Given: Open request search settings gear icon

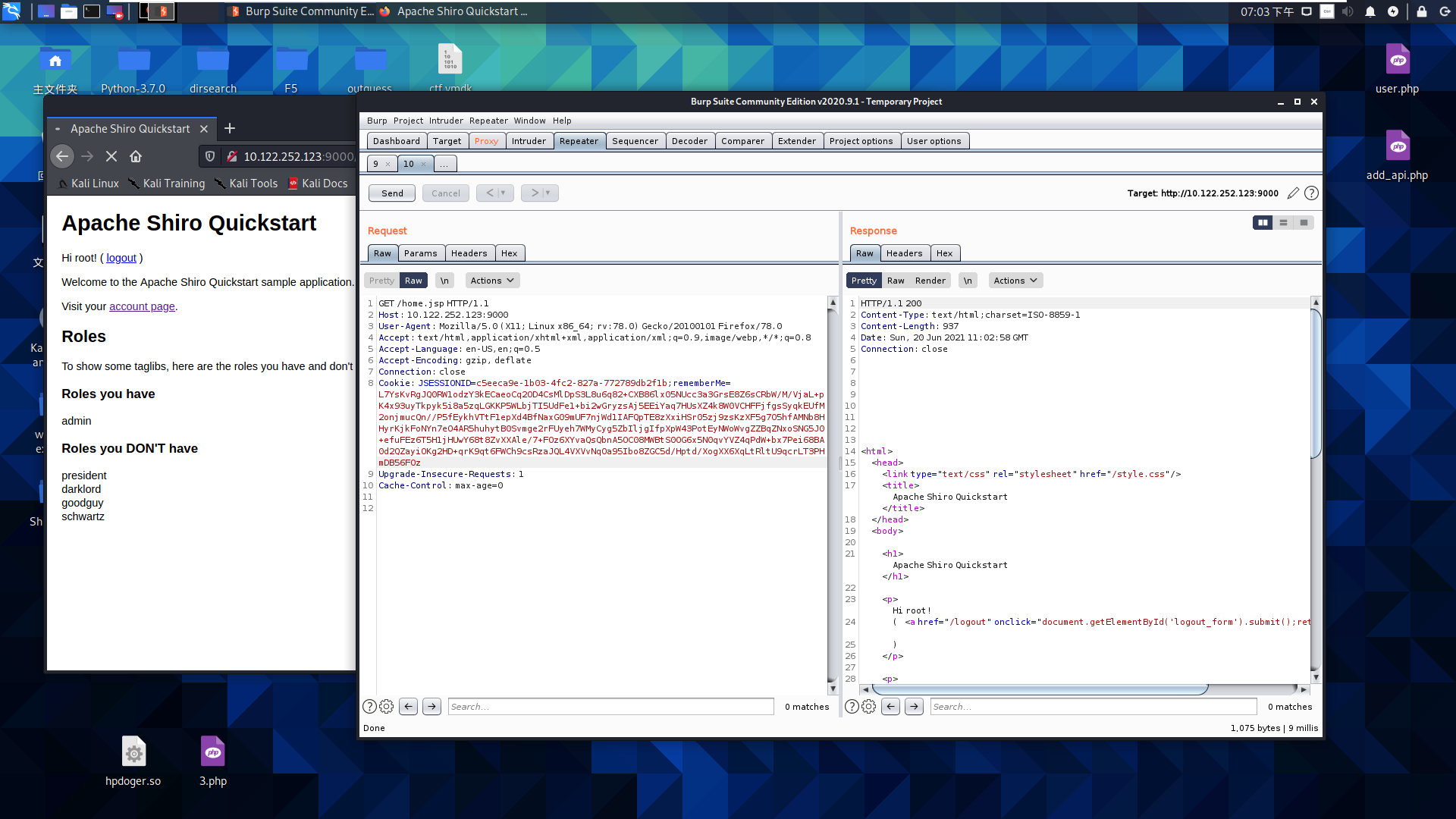Looking at the screenshot, I should (387, 707).
